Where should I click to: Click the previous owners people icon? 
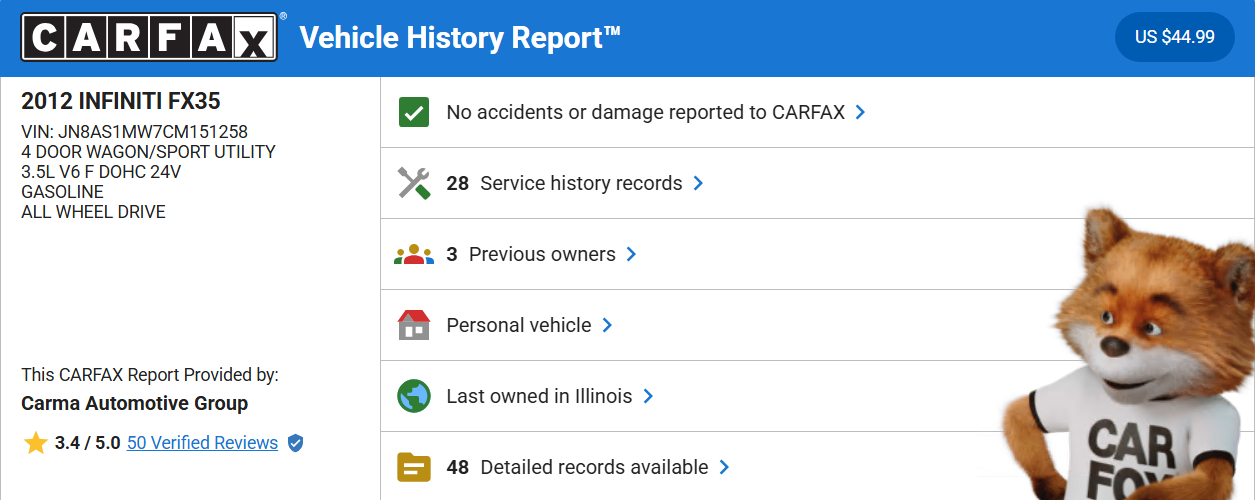pyautogui.click(x=413, y=254)
